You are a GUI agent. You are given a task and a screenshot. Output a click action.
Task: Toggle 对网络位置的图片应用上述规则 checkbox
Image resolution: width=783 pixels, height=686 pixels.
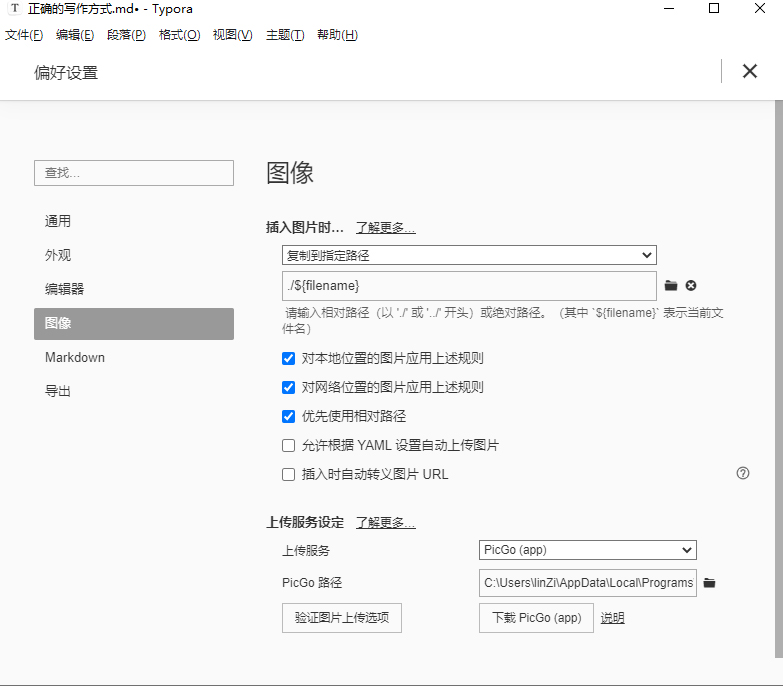(289, 387)
